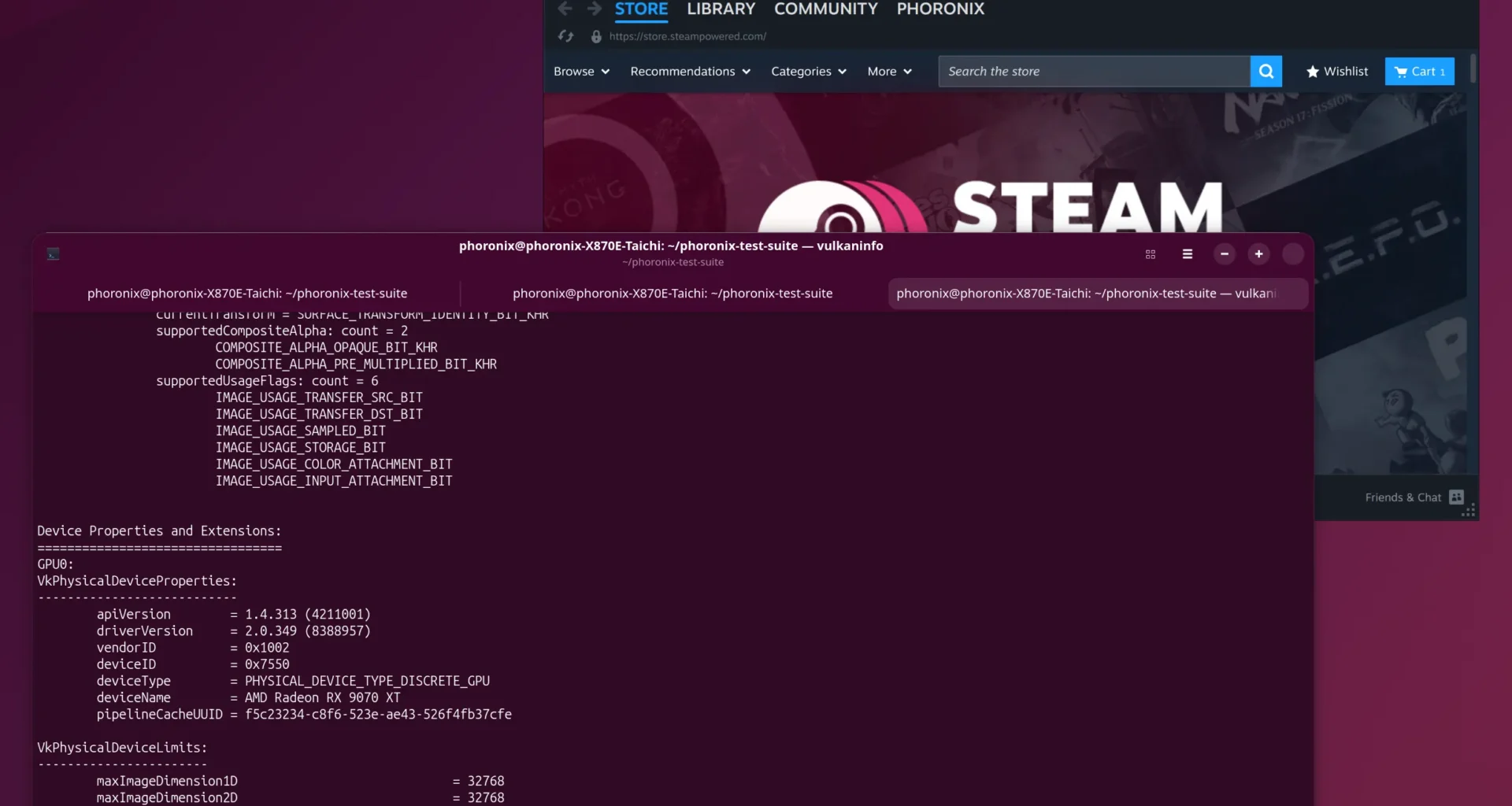
Task: Open the Recommendations dropdown
Action: pyautogui.click(x=690, y=71)
